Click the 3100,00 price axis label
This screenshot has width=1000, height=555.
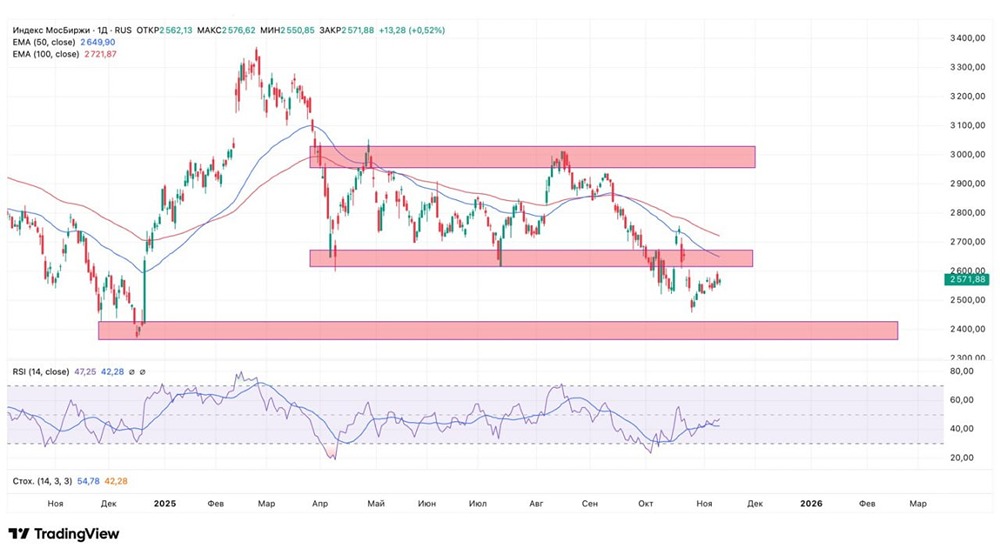pos(967,125)
